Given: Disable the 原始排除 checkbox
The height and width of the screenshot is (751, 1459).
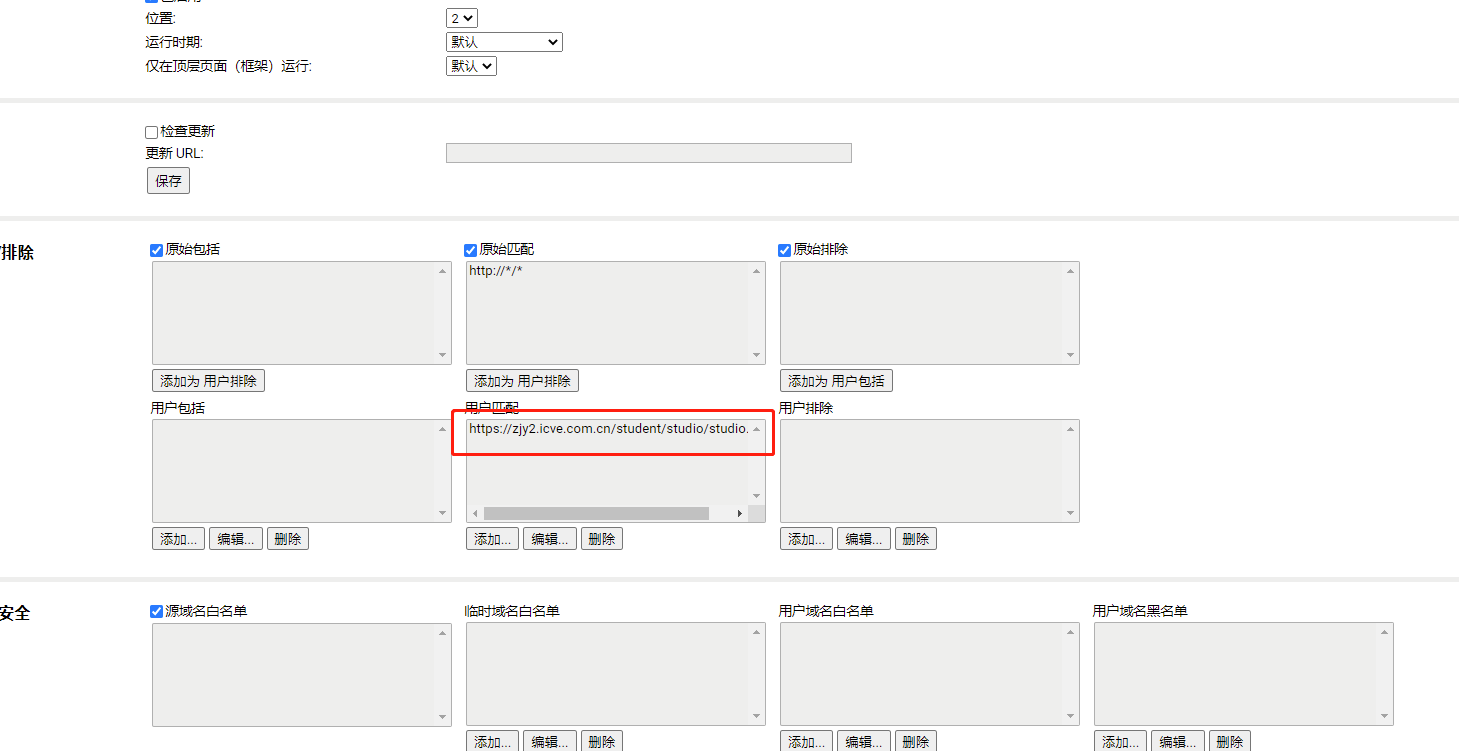Looking at the screenshot, I should click(784, 250).
